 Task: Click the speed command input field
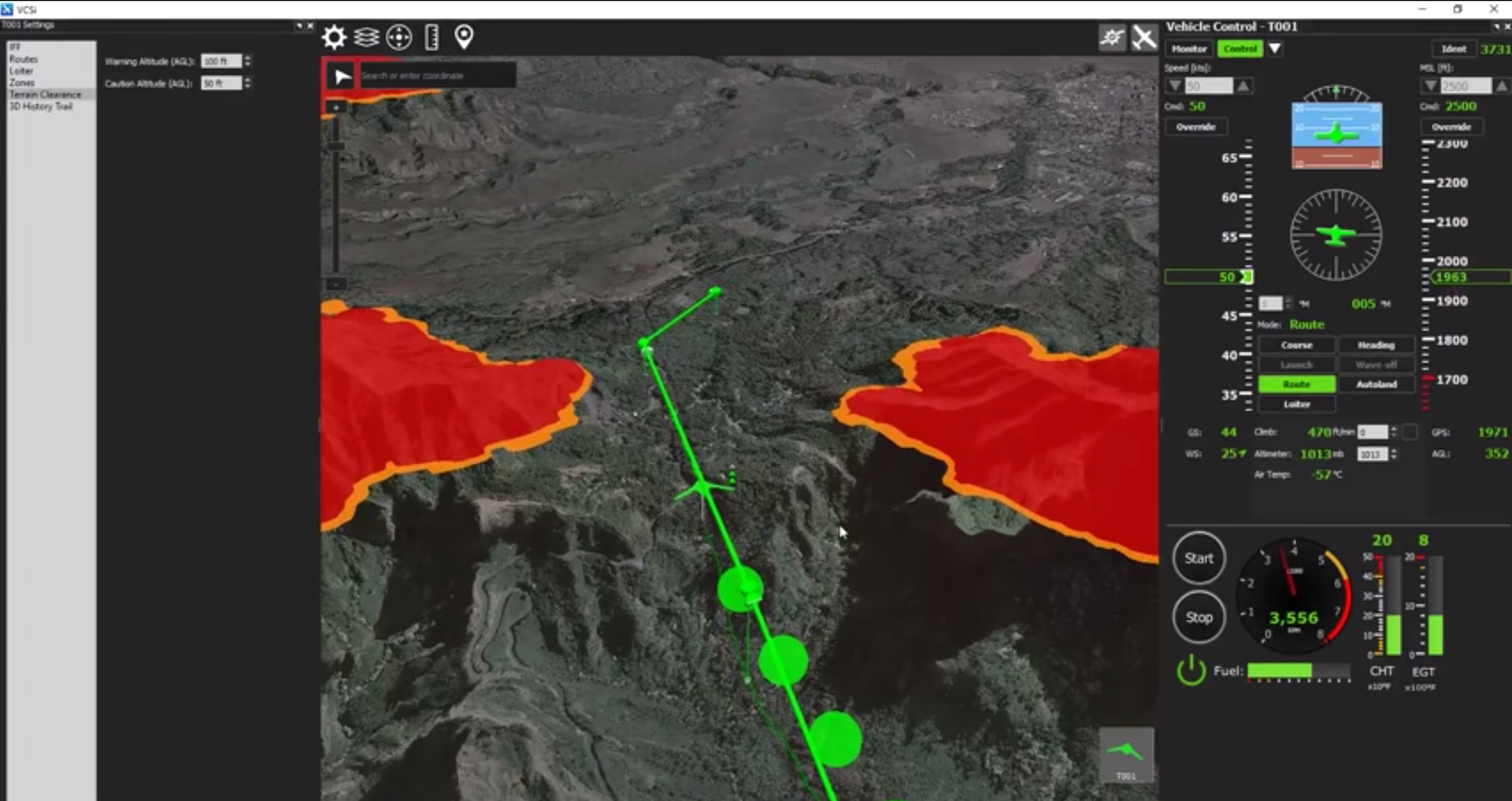click(1209, 86)
